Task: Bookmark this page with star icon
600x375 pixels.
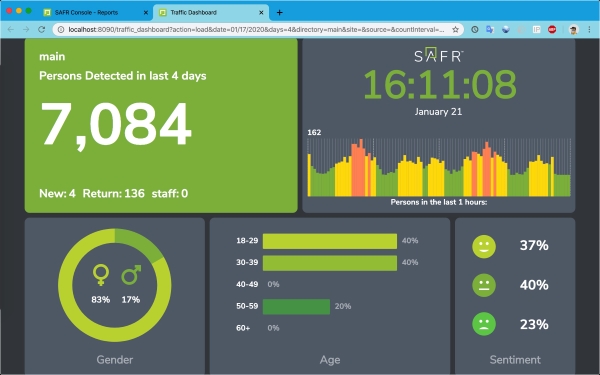Action: click(x=455, y=29)
